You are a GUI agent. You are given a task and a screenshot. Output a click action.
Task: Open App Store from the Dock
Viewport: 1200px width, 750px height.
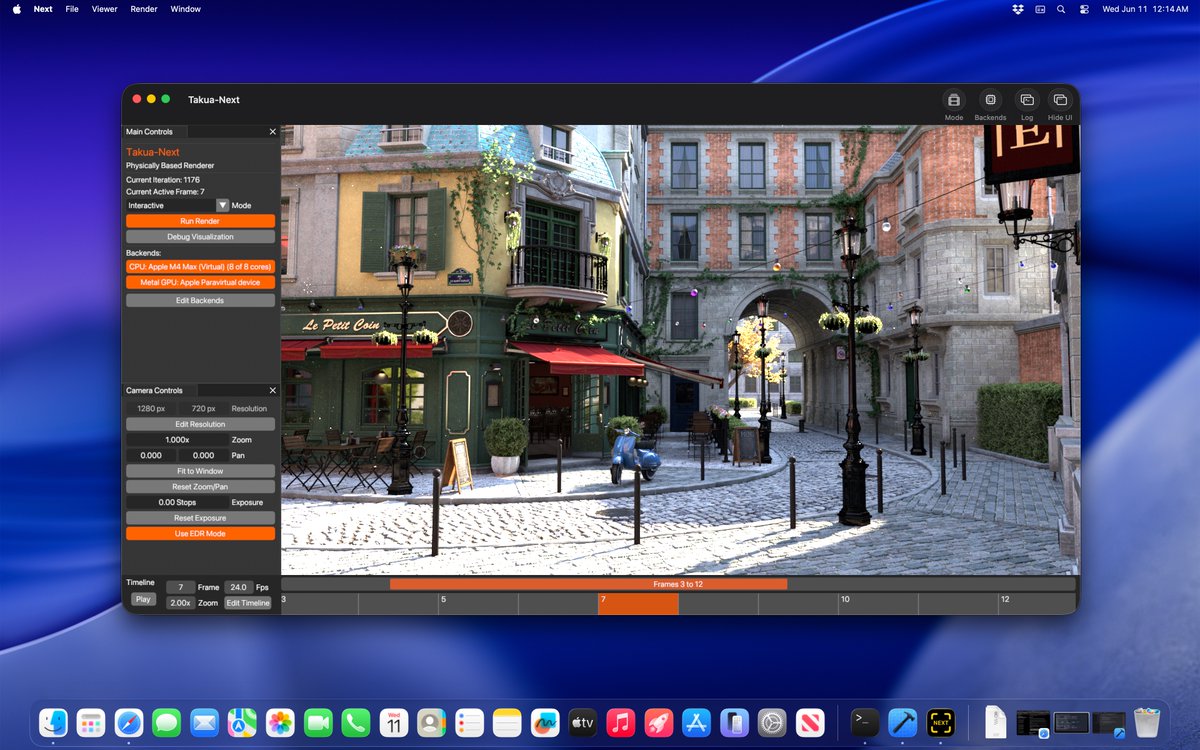tap(696, 722)
